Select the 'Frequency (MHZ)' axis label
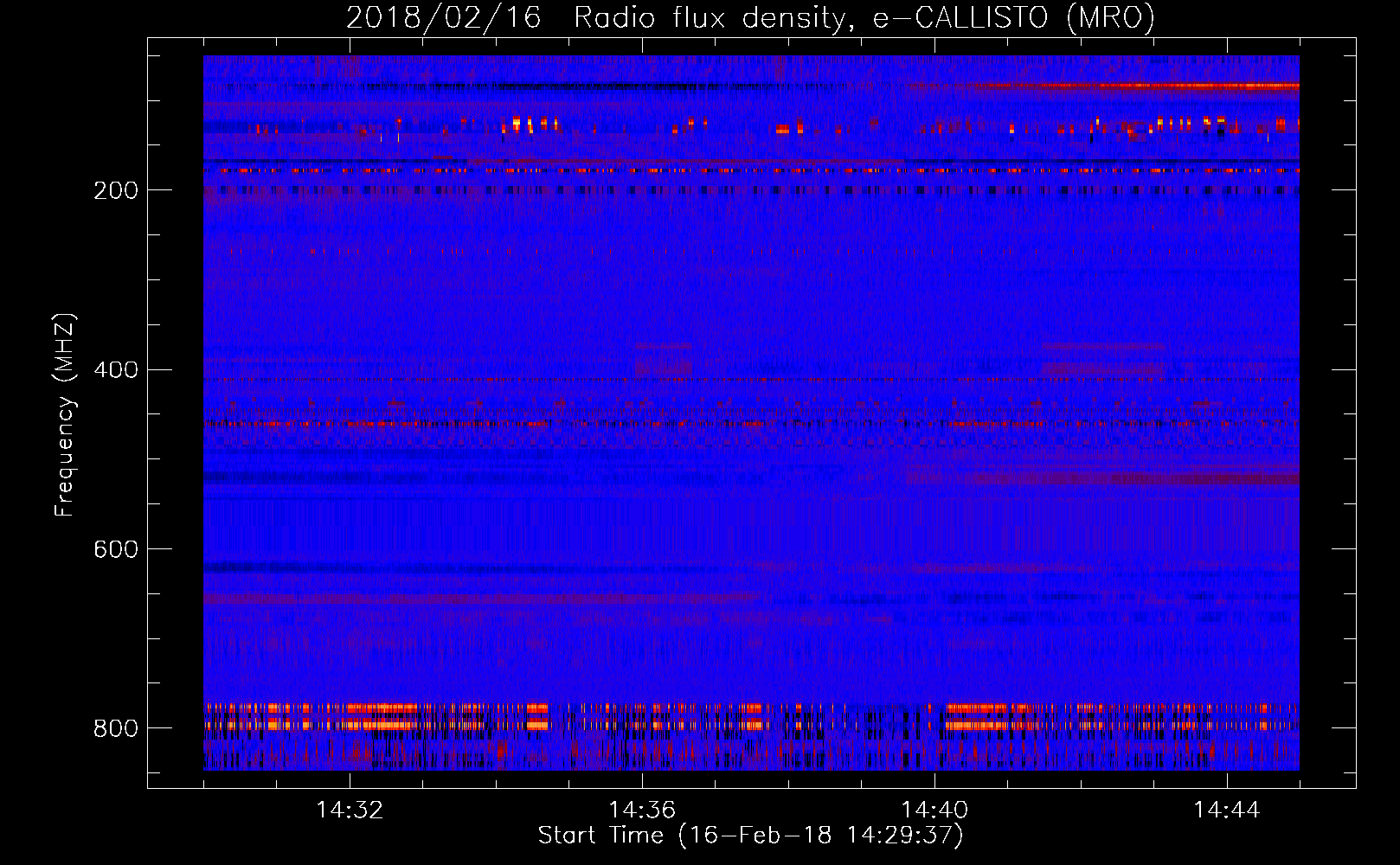This screenshot has height=865, width=1400. tap(65, 415)
